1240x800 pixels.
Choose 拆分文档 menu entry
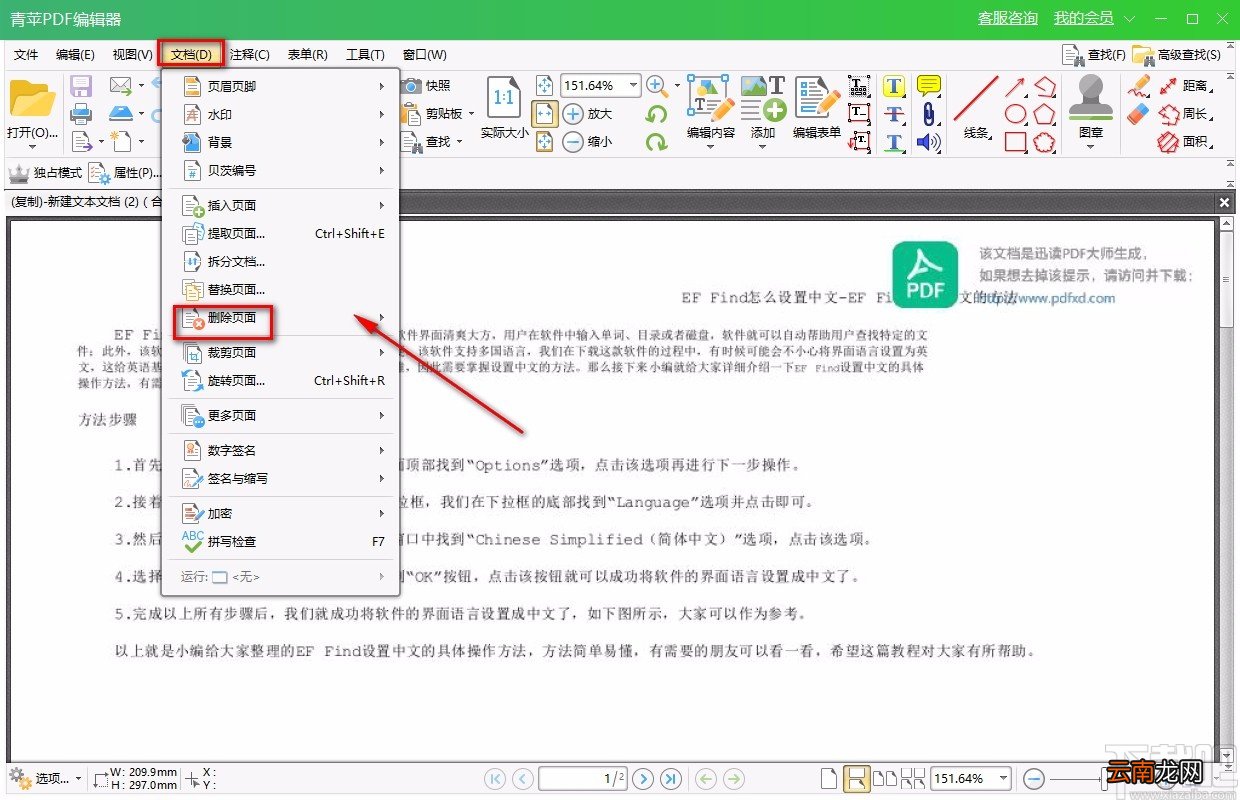(282, 261)
